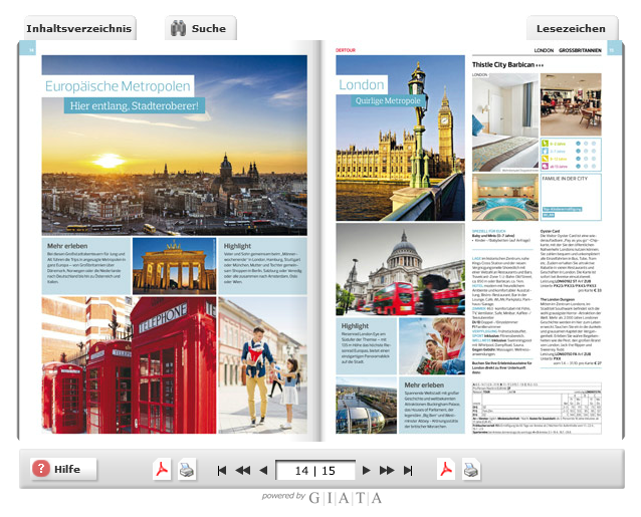The image size is (641, 517).
Task: Click the hotel pool photo
Action: [505, 197]
